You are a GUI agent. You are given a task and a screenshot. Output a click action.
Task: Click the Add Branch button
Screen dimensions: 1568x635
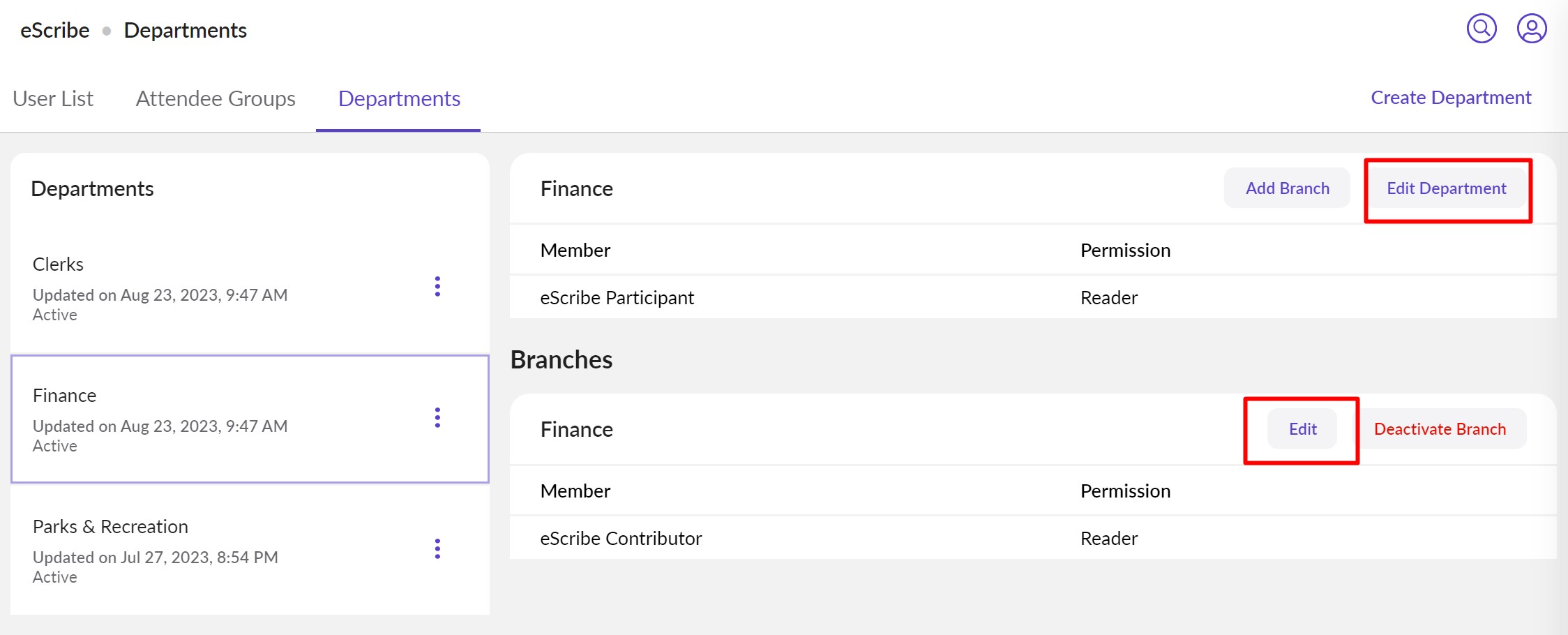(1287, 188)
